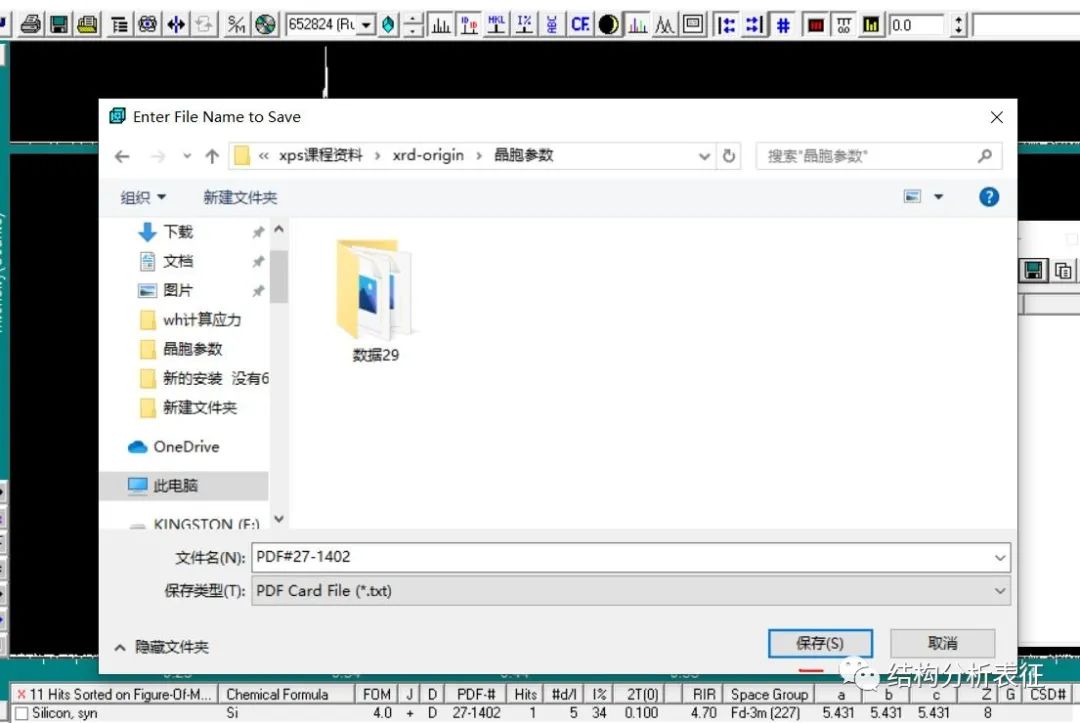Click the red bar block icon
The width and height of the screenshot is (1080, 723).
tap(816, 25)
